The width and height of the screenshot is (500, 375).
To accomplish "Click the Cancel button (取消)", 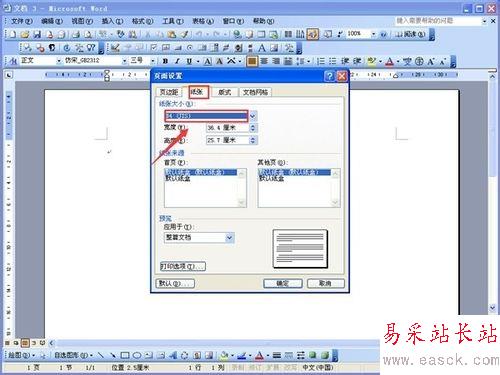I will point(325,283).
